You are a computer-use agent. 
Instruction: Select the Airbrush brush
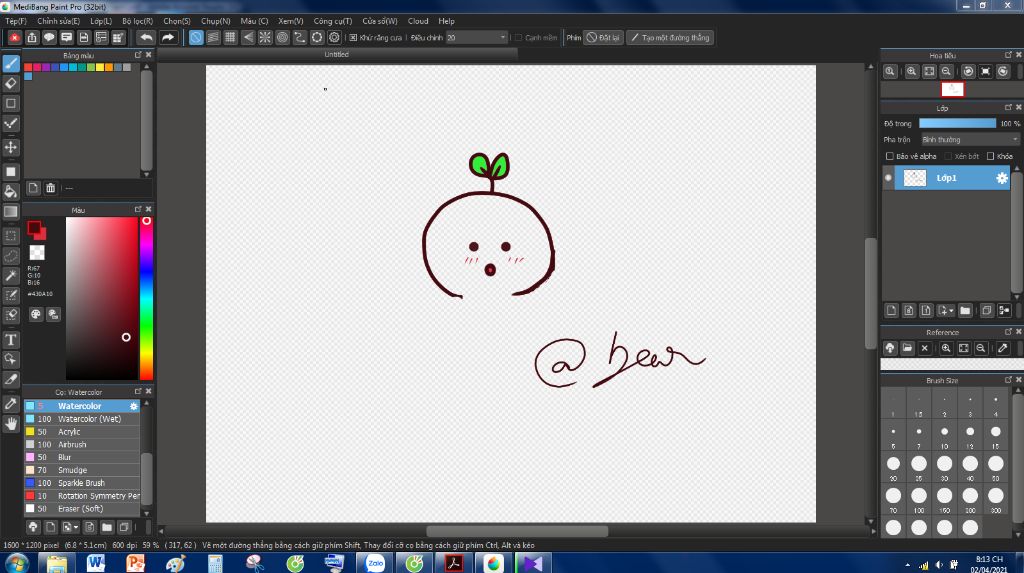82,444
